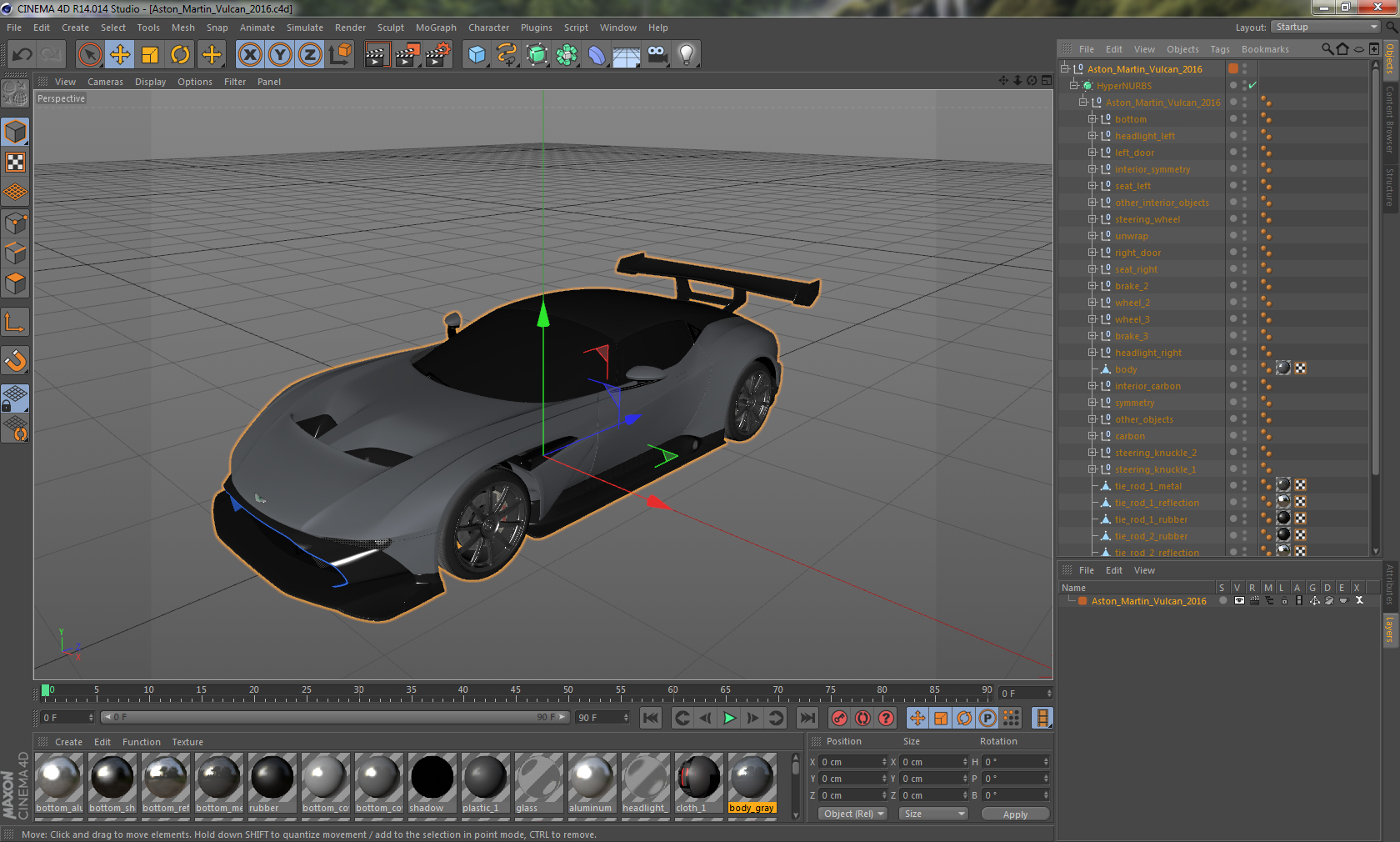Open the Sculpt menu
The height and width of the screenshot is (842, 1400).
click(391, 28)
